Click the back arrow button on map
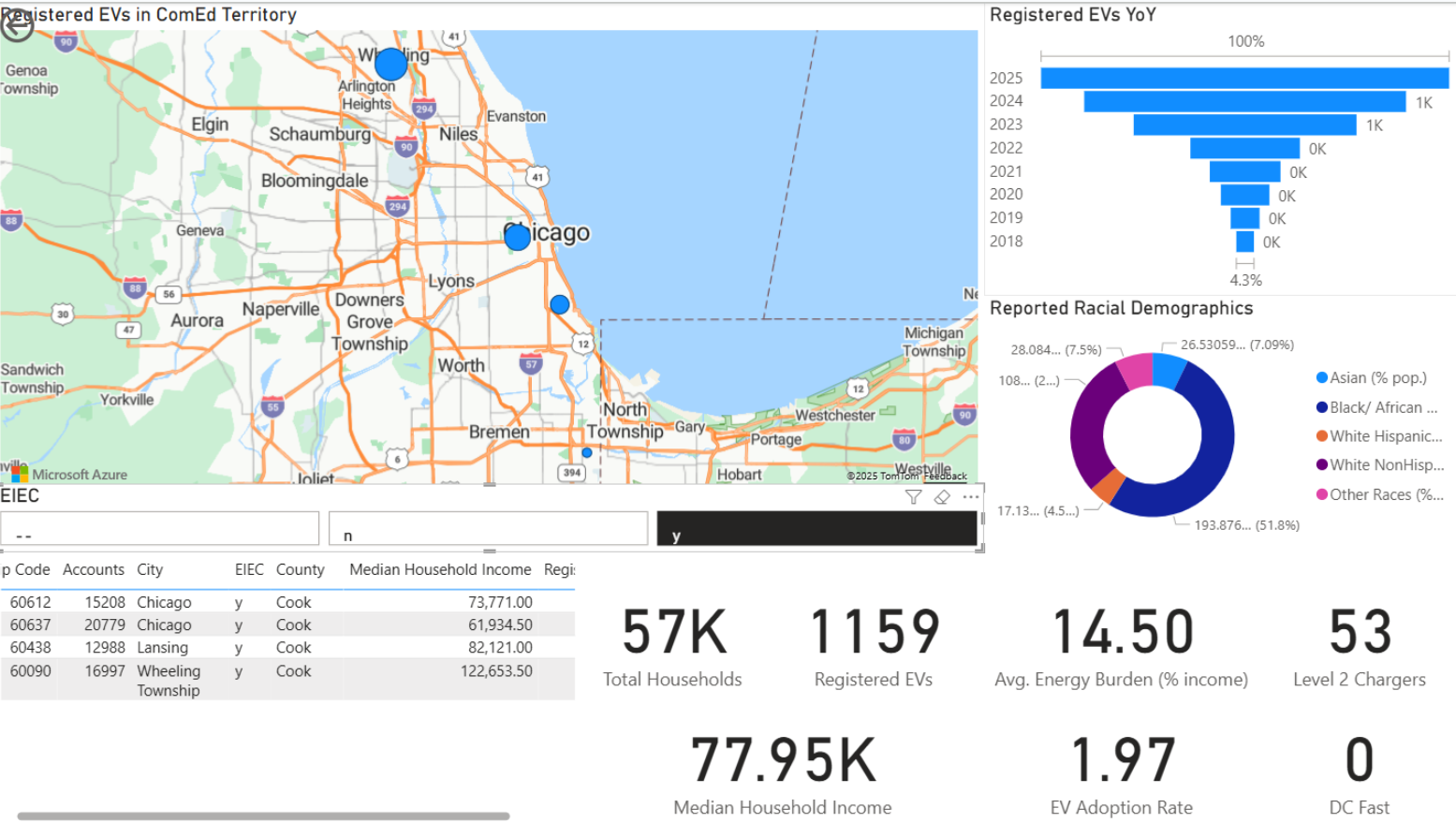 (16, 26)
